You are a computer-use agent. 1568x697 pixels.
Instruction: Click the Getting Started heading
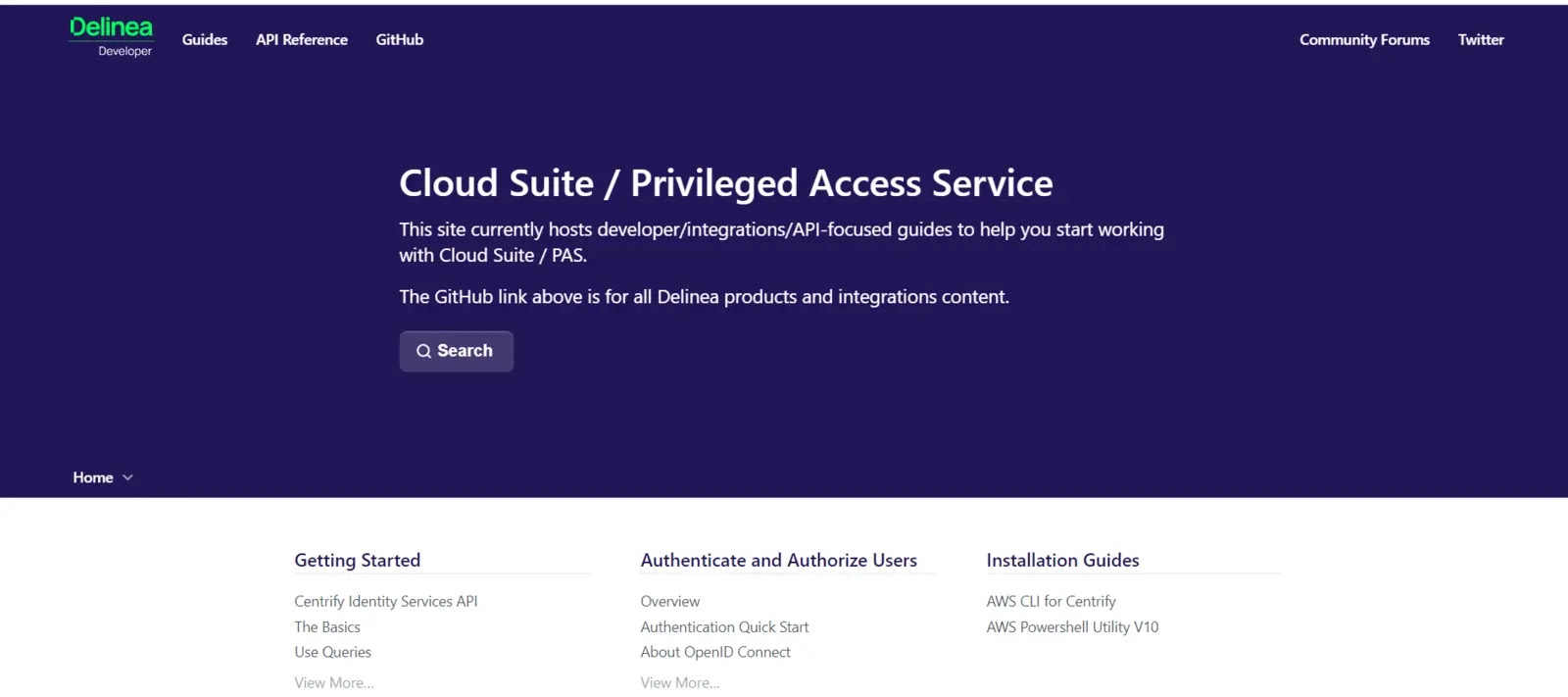pos(358,560)
